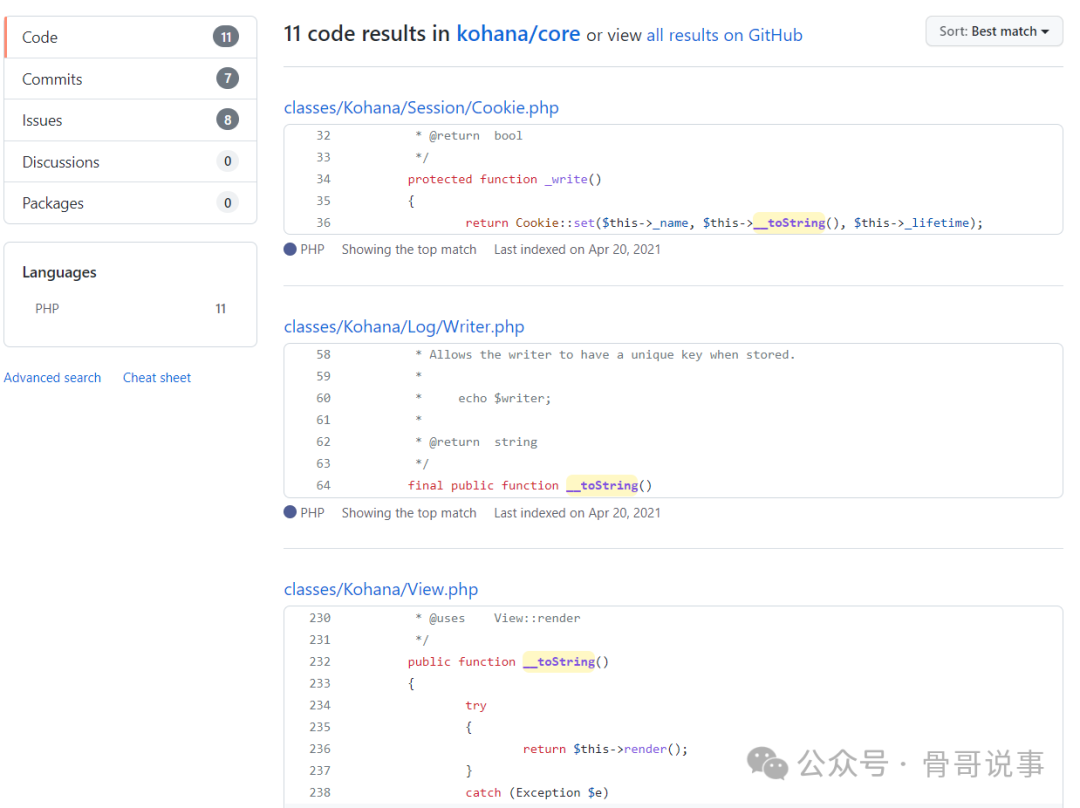Open classes/Kohana/Session/Cookie.php file

(422, 107)
